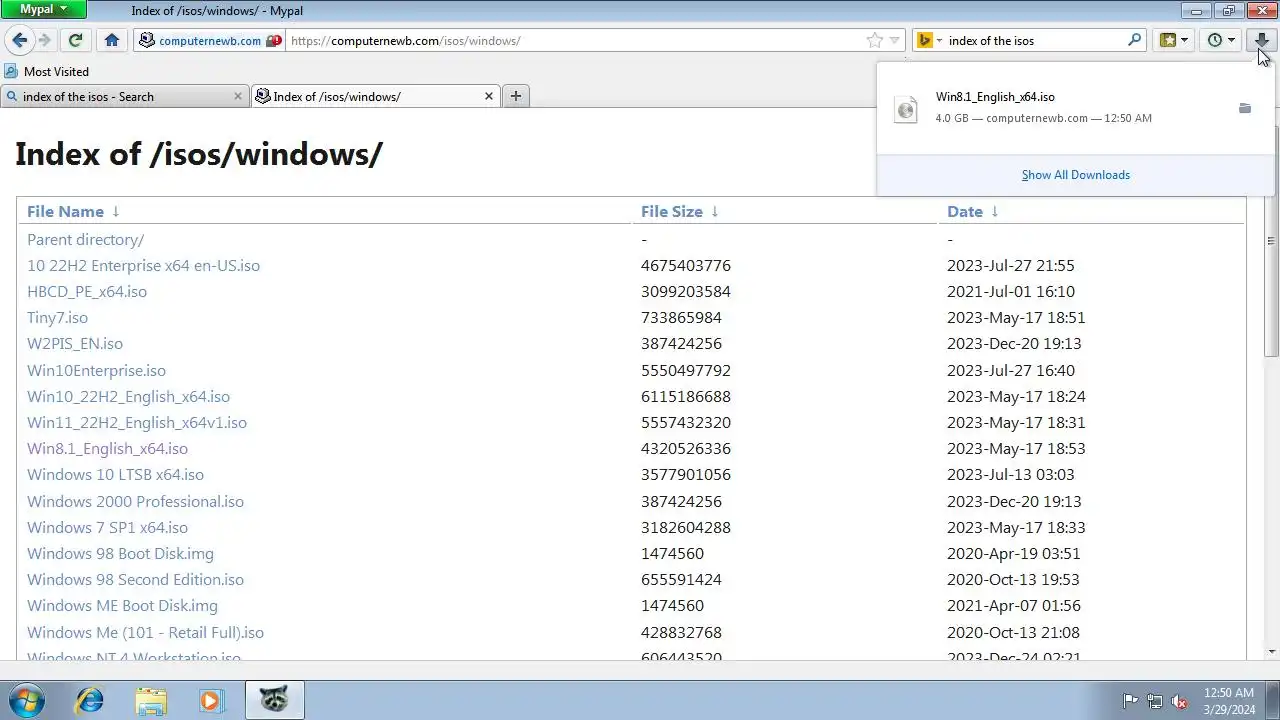Viewport: 1280px width, 720px height.
Task: Click the address bar URL field
Action: 575,41
